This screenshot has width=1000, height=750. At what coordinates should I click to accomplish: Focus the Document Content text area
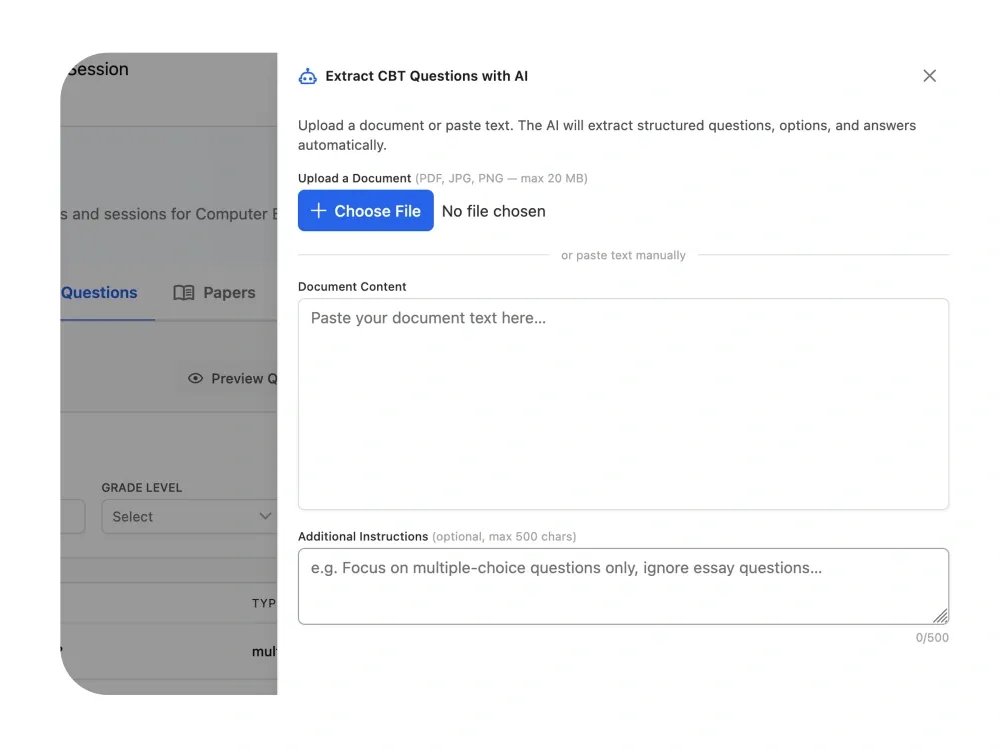click(x=623, y=404)
